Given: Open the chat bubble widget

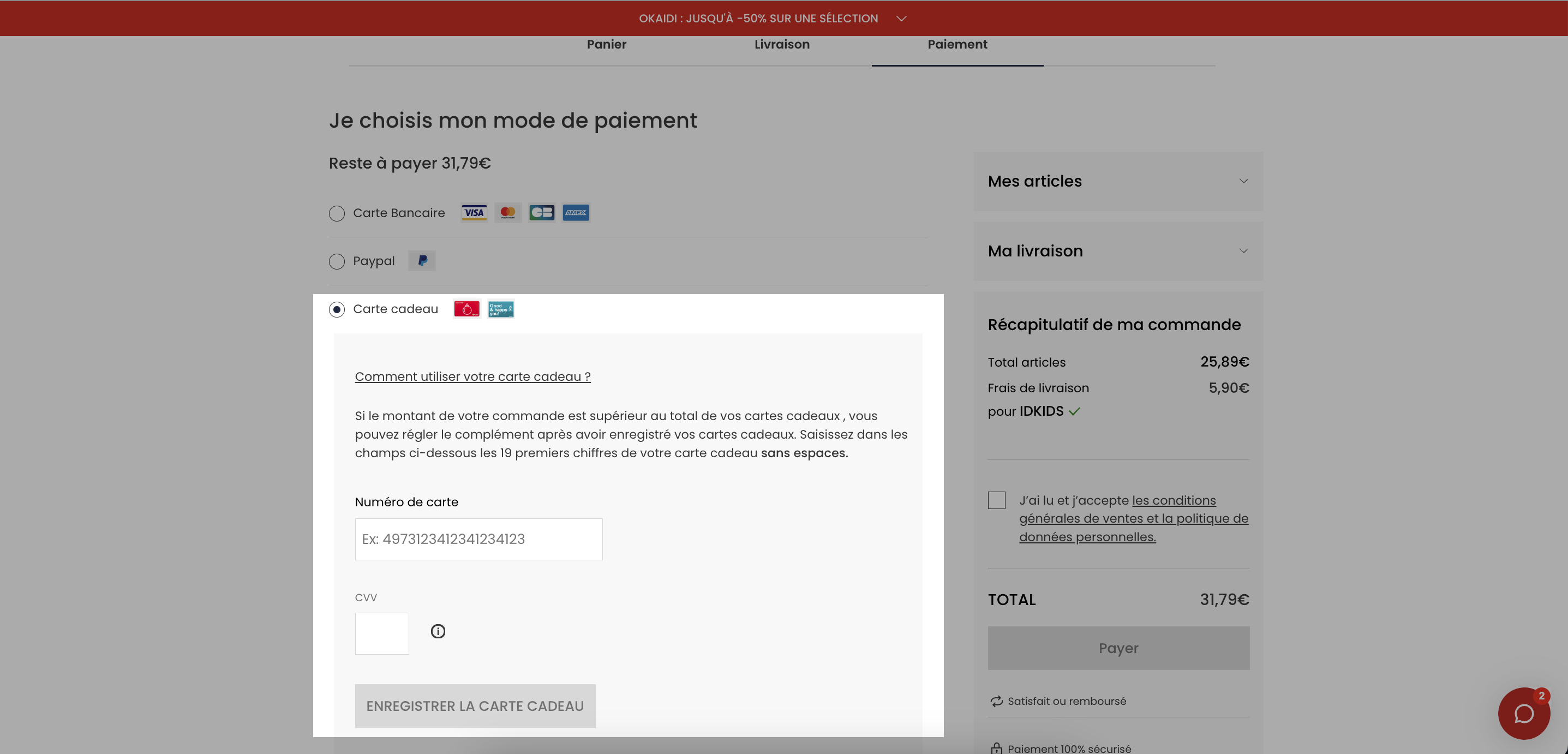Looking at the screenshot, I should click(1524, 713).
